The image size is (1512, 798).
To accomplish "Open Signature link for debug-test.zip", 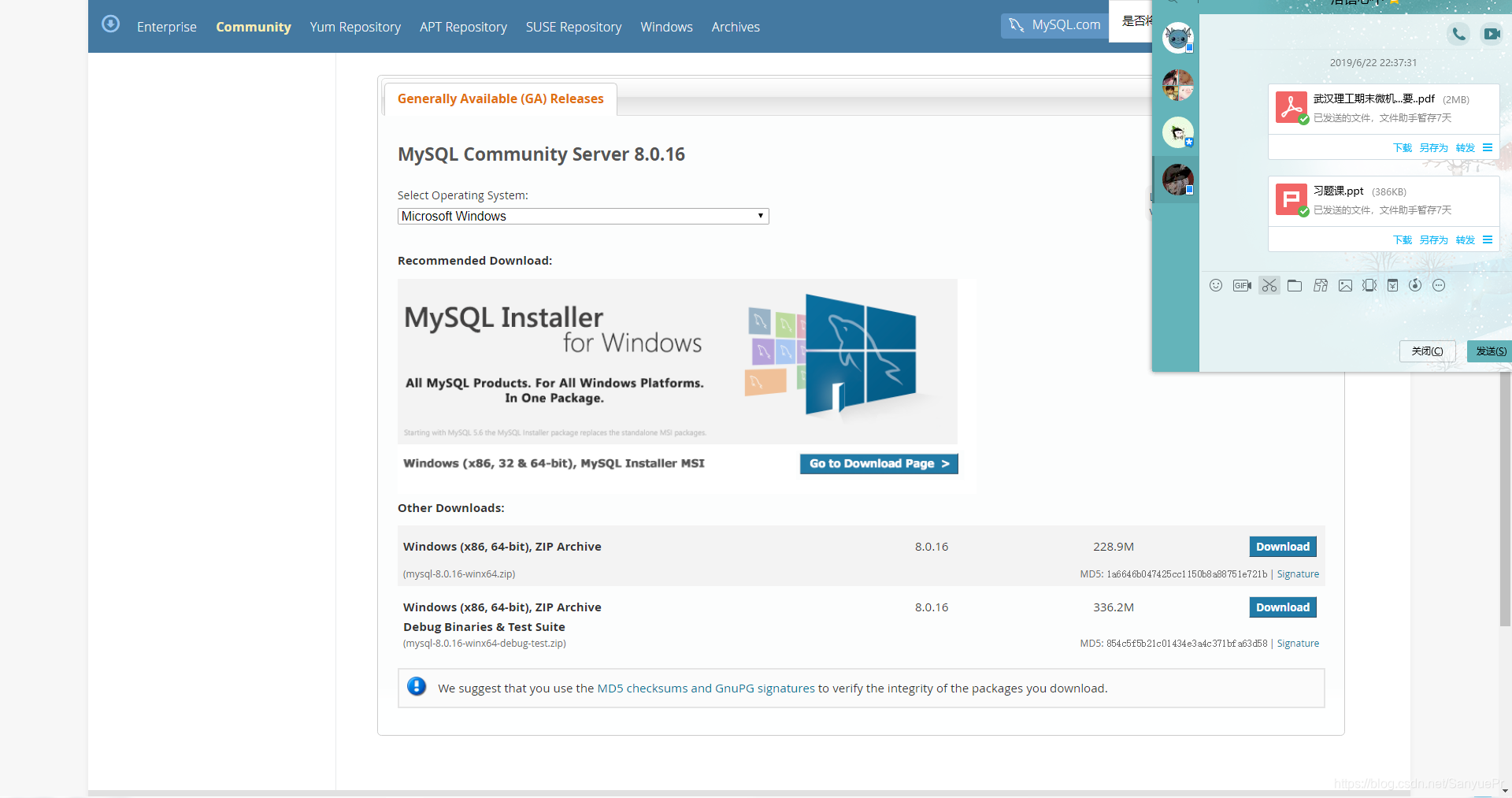I will (x=1298, y=644).
